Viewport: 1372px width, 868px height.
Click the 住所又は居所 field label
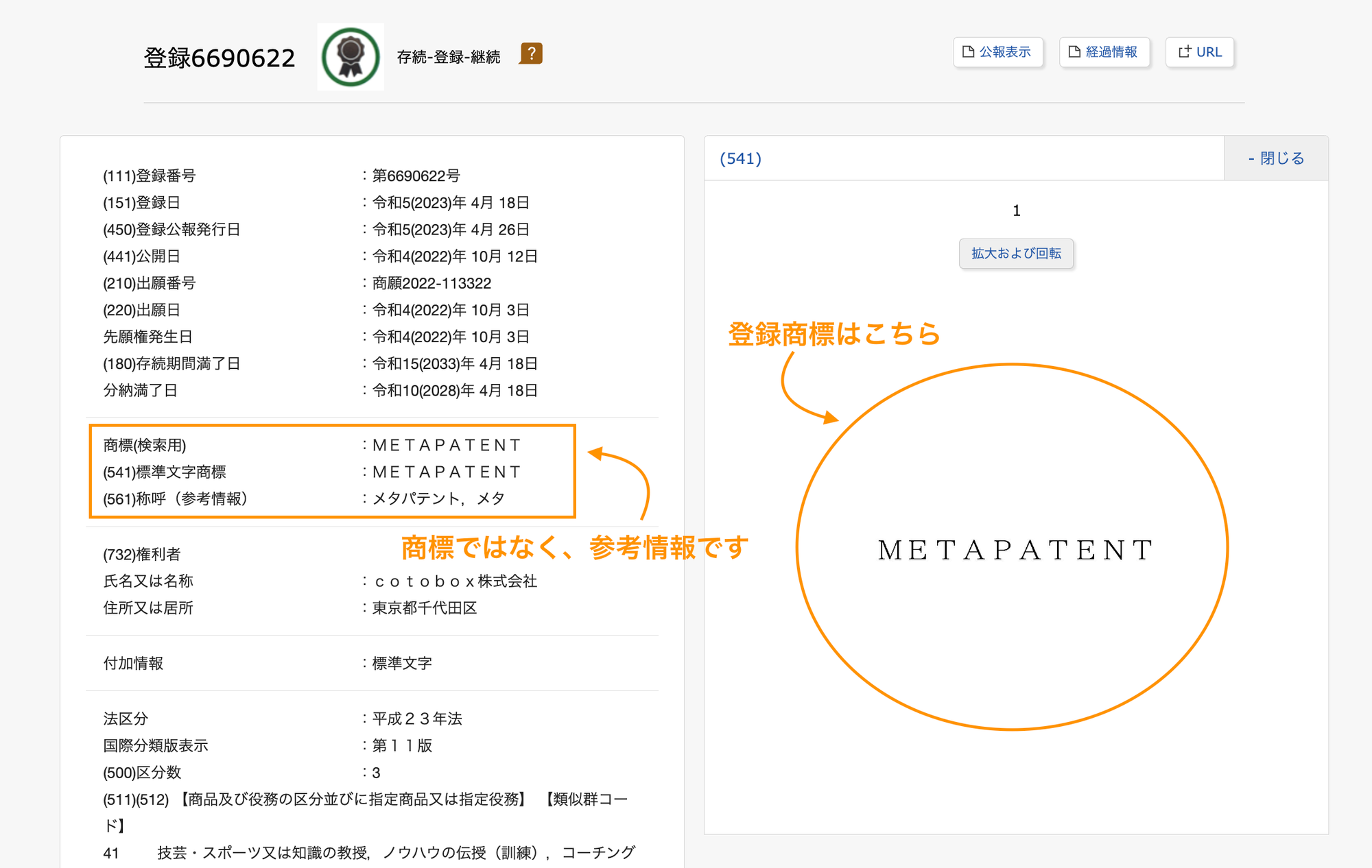pyautogui.click(x=148, y=608)
